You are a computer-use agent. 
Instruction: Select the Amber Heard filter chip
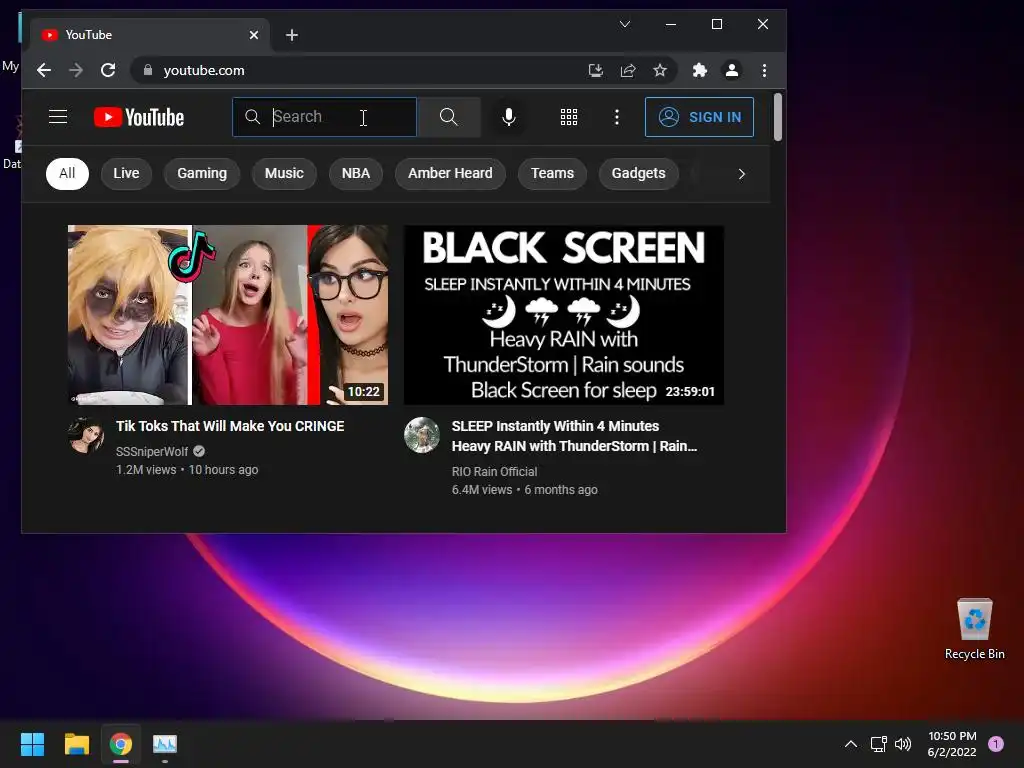[450, 174]
